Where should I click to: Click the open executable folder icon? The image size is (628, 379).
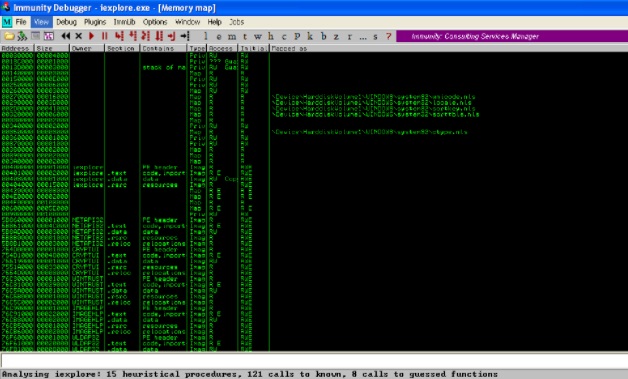click(x=9, y=36)
